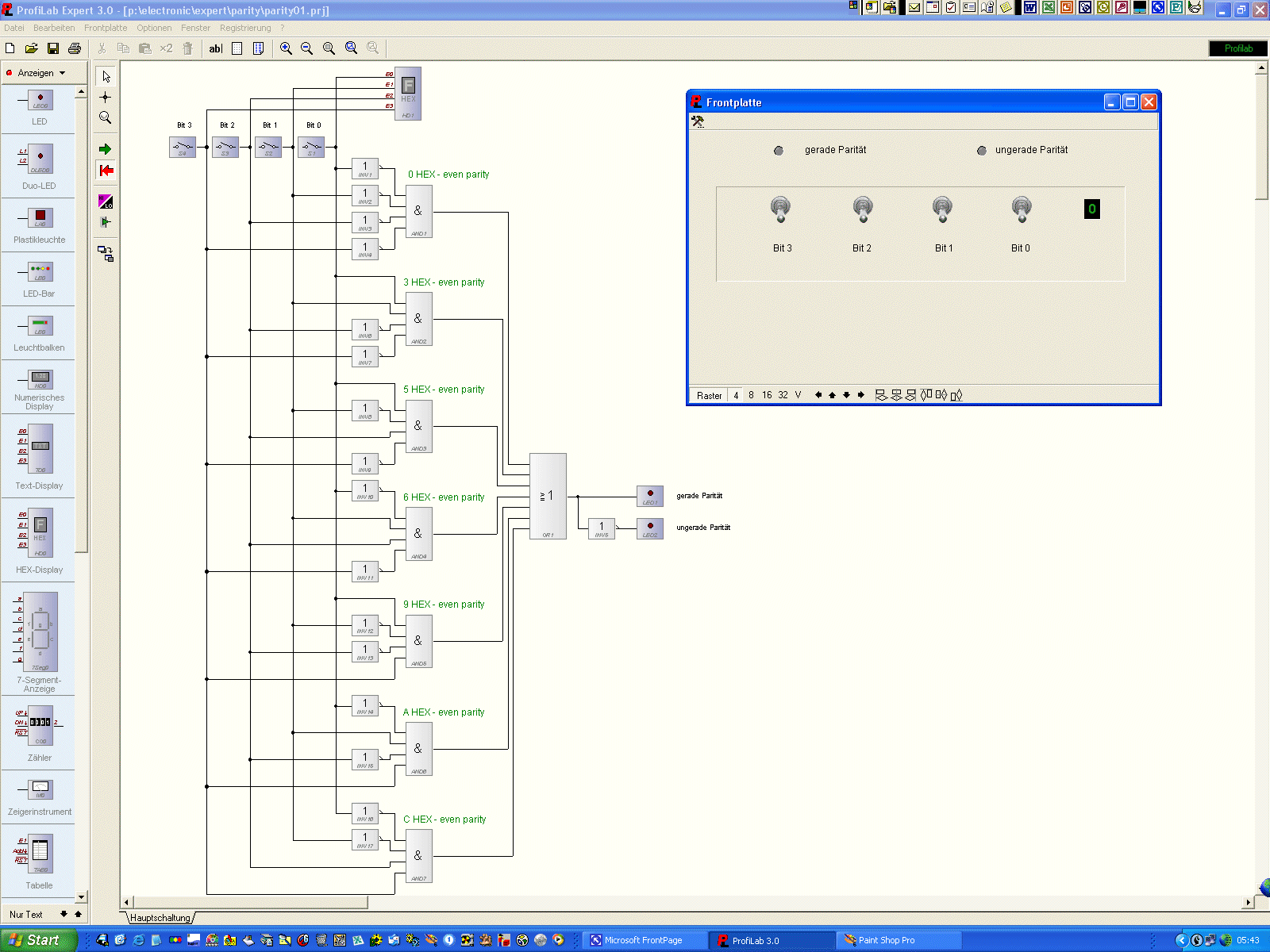
Task: Set Raster grid to 16
Action: pos(767,395)
